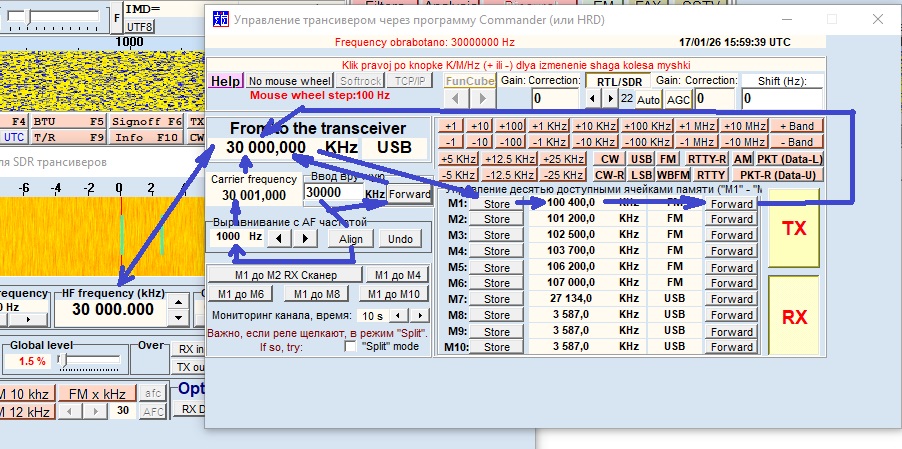
Task: Close the Commander control window
Action: pyautogui.click(x=877, y=19)
